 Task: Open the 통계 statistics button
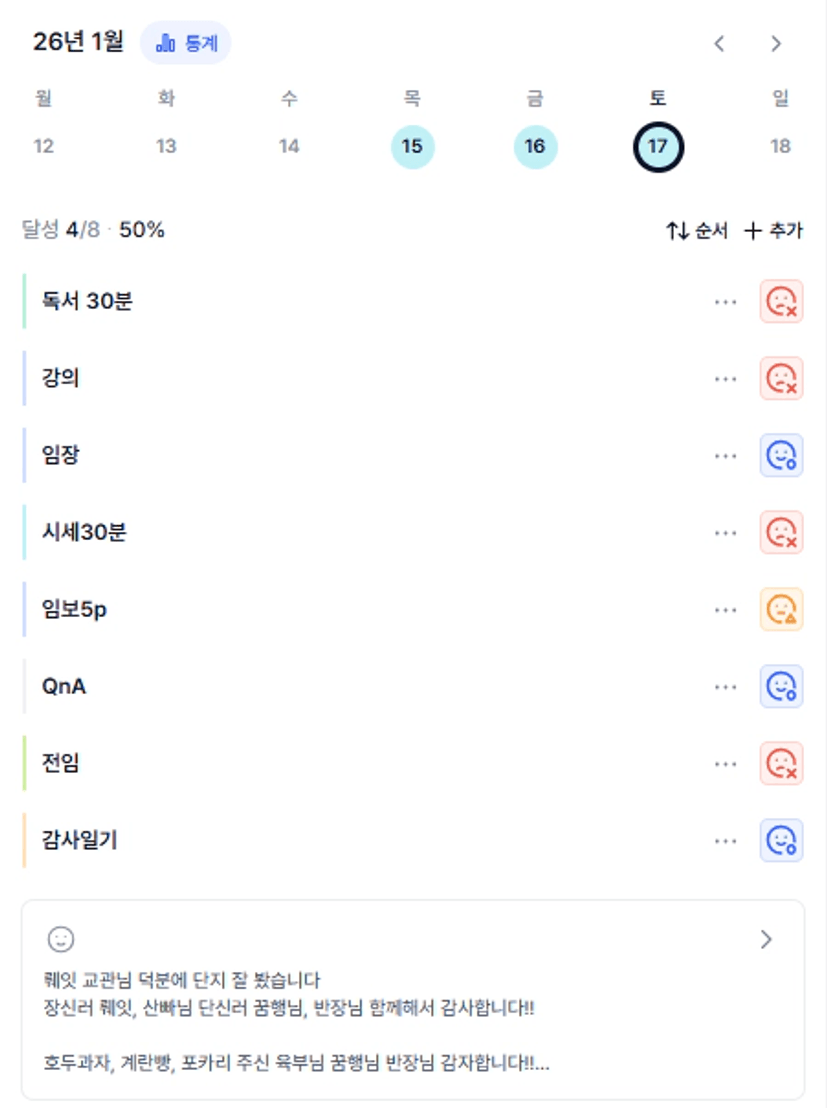point(186,43)
